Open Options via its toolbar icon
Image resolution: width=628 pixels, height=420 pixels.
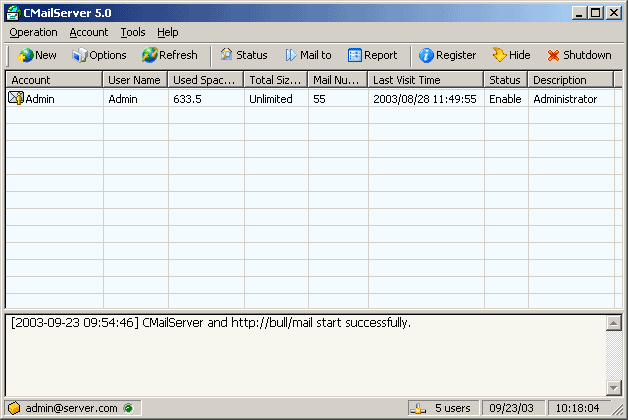click(79, 55)
